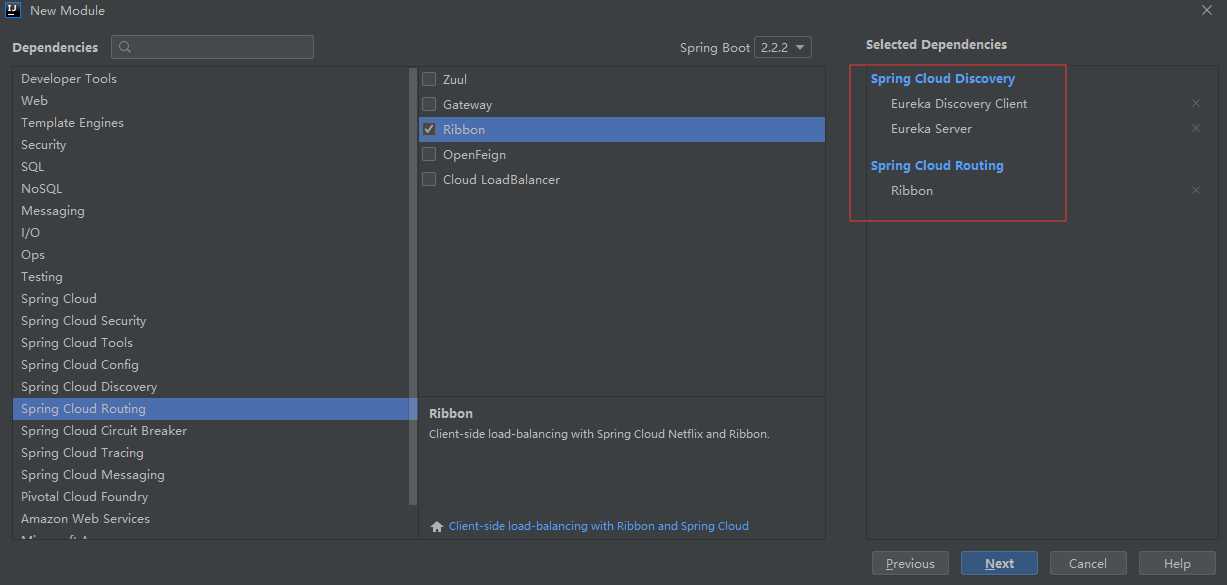Select the I/O category
Image resolution: width=1227 pixels, height=585 pixels.
211,232
